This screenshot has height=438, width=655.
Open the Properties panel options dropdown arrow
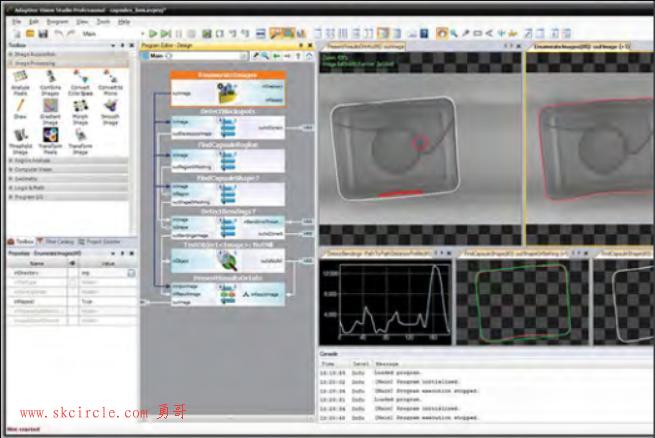pyautogui.click(x=113, y=253)
